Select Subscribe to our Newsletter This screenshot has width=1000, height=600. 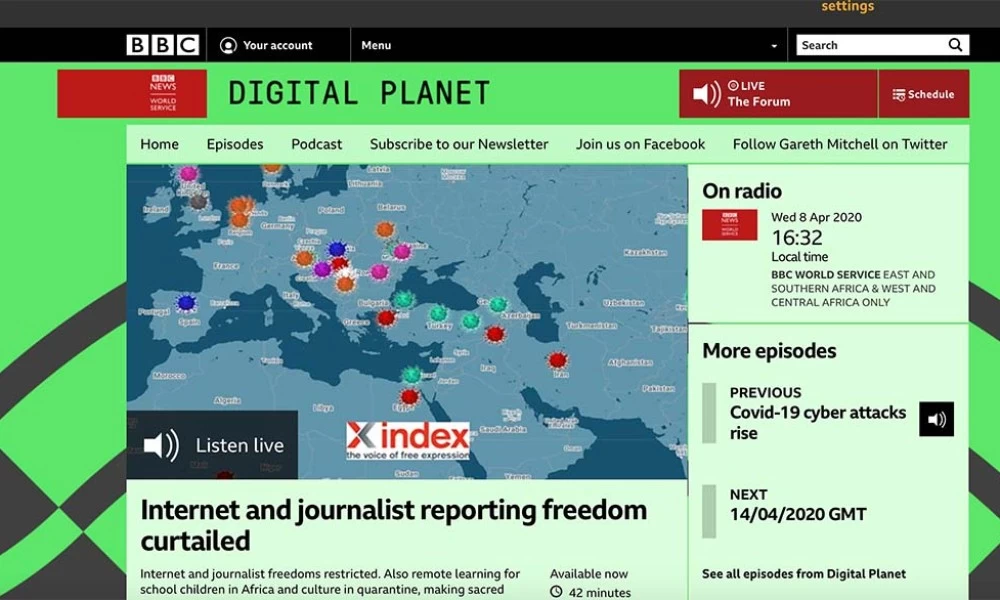(459, 144)
